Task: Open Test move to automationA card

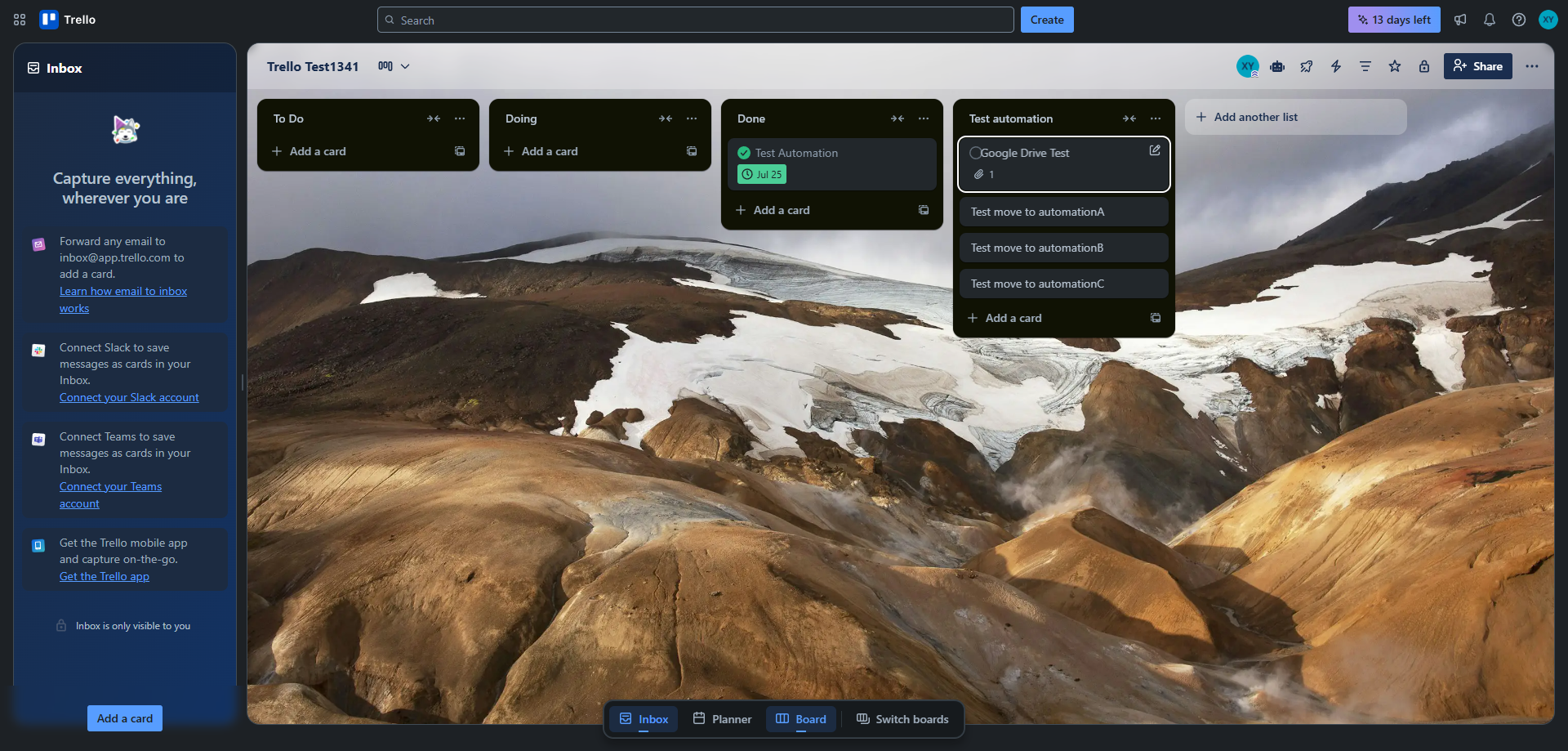Action: (1064, 212)
